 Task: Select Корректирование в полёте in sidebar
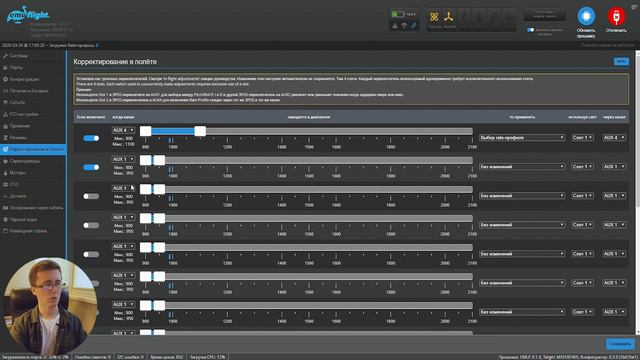[x=33, y=149]
